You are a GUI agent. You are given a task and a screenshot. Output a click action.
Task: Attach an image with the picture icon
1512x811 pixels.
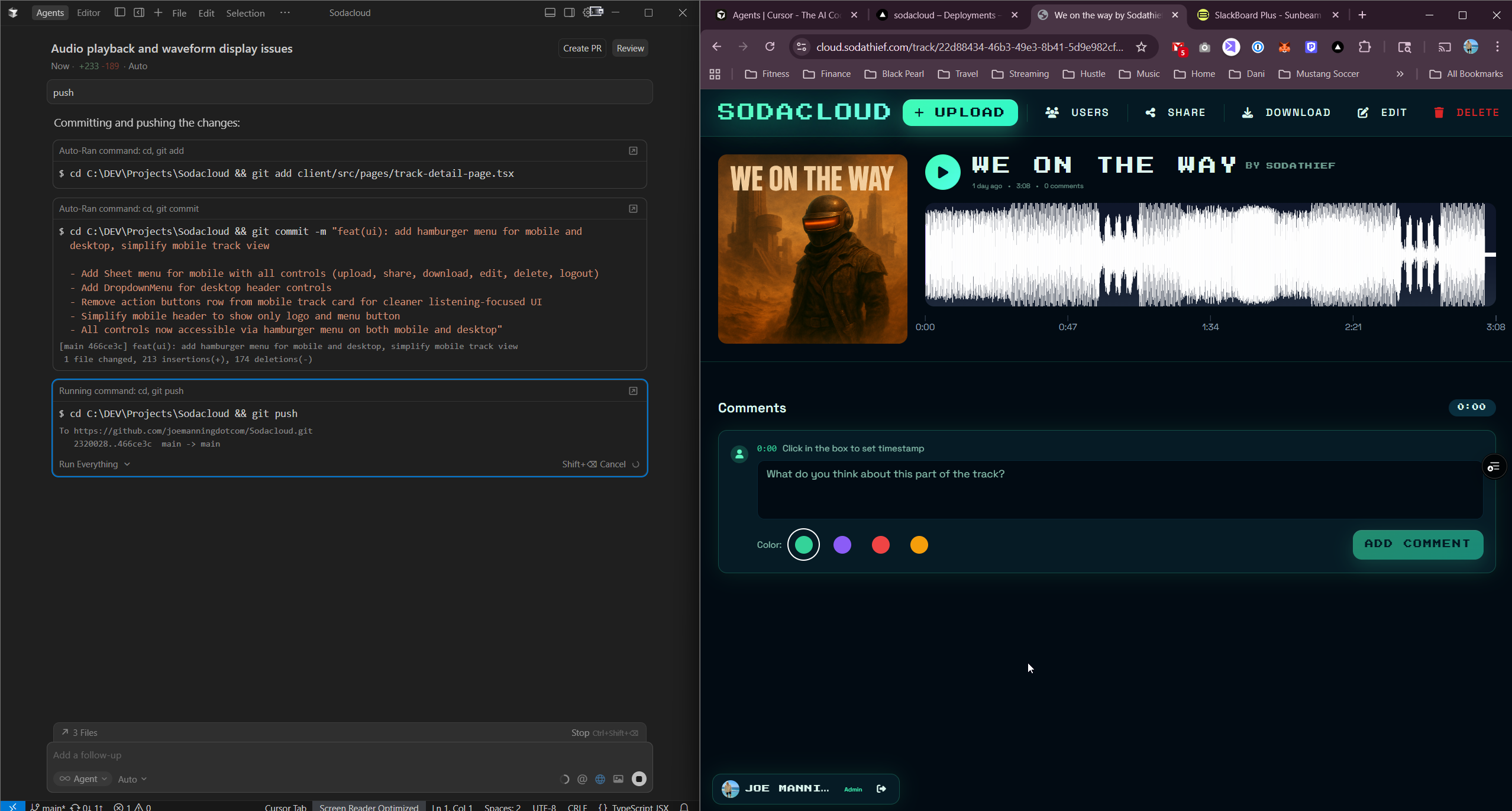click(x=618, y=779)
